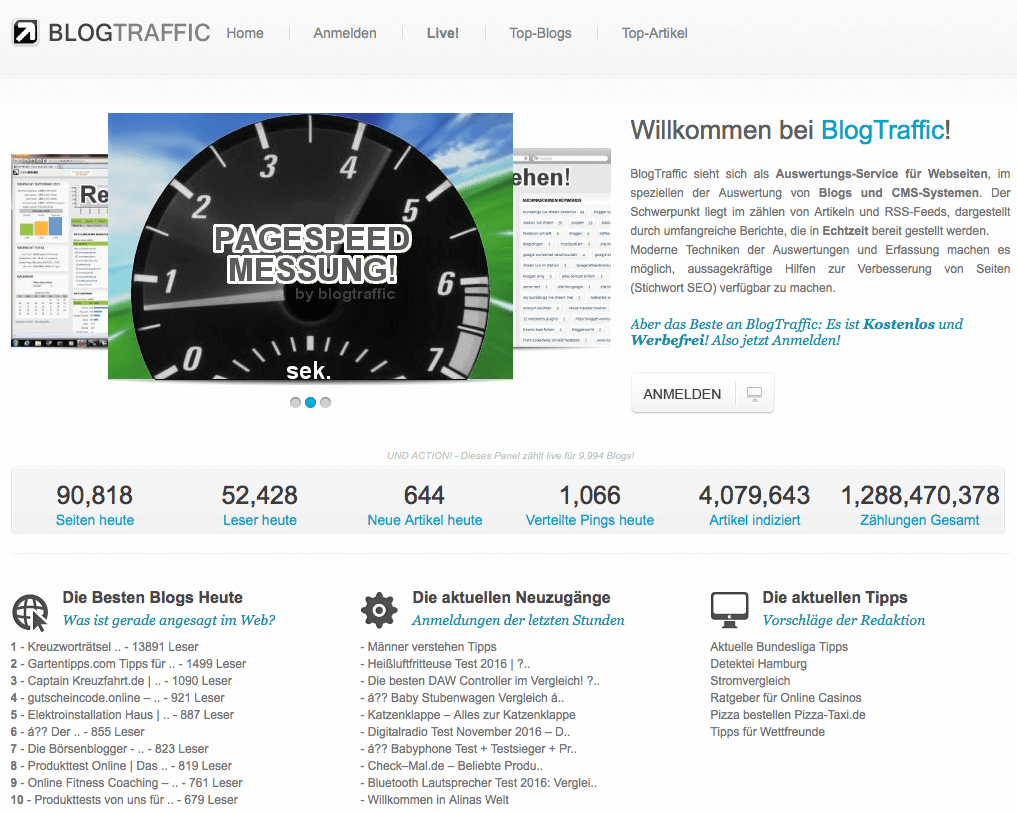Open Pizza bestellen Pizza-Taxi.de link
Image resolution: width=1017 pixels, height=813 pixels.
pyautogui.click(x=788, y=714)
